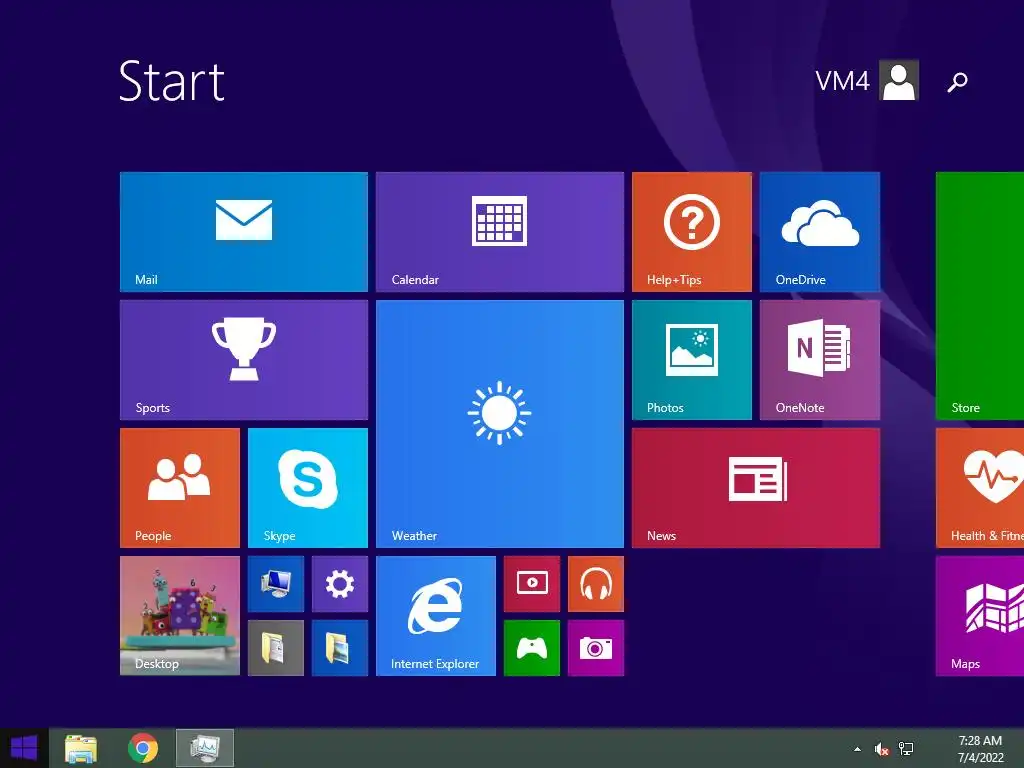Click the "Start" heading text
This screenshot has height=768, width=1024.
click(172, 81)
